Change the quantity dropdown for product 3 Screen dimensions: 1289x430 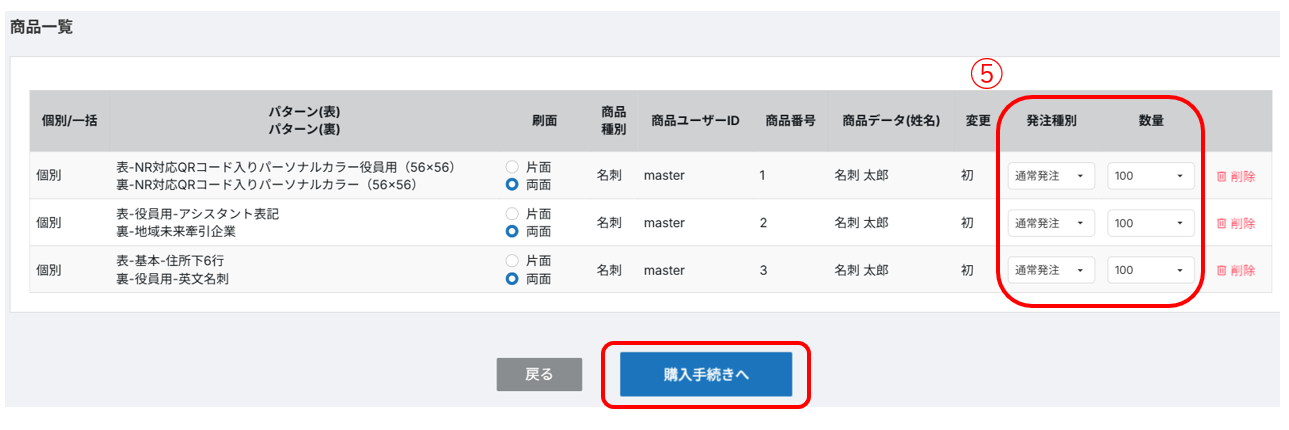pyautogui.click(x=1150, y=270)
